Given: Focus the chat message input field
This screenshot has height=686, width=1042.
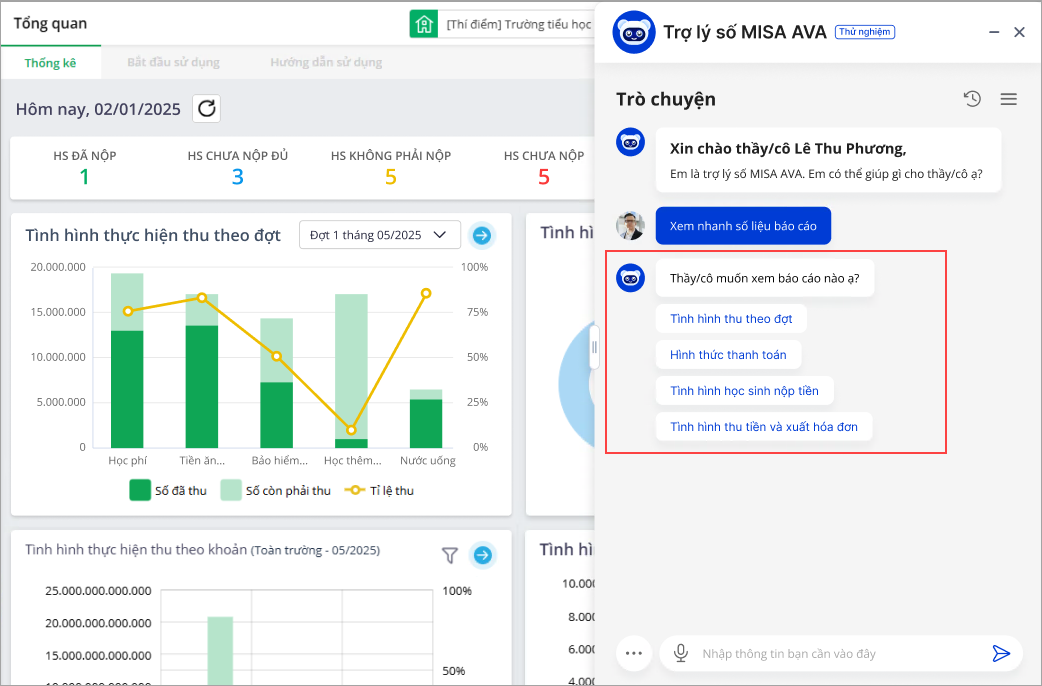Looking at the screenshot, I should (841, 653).
